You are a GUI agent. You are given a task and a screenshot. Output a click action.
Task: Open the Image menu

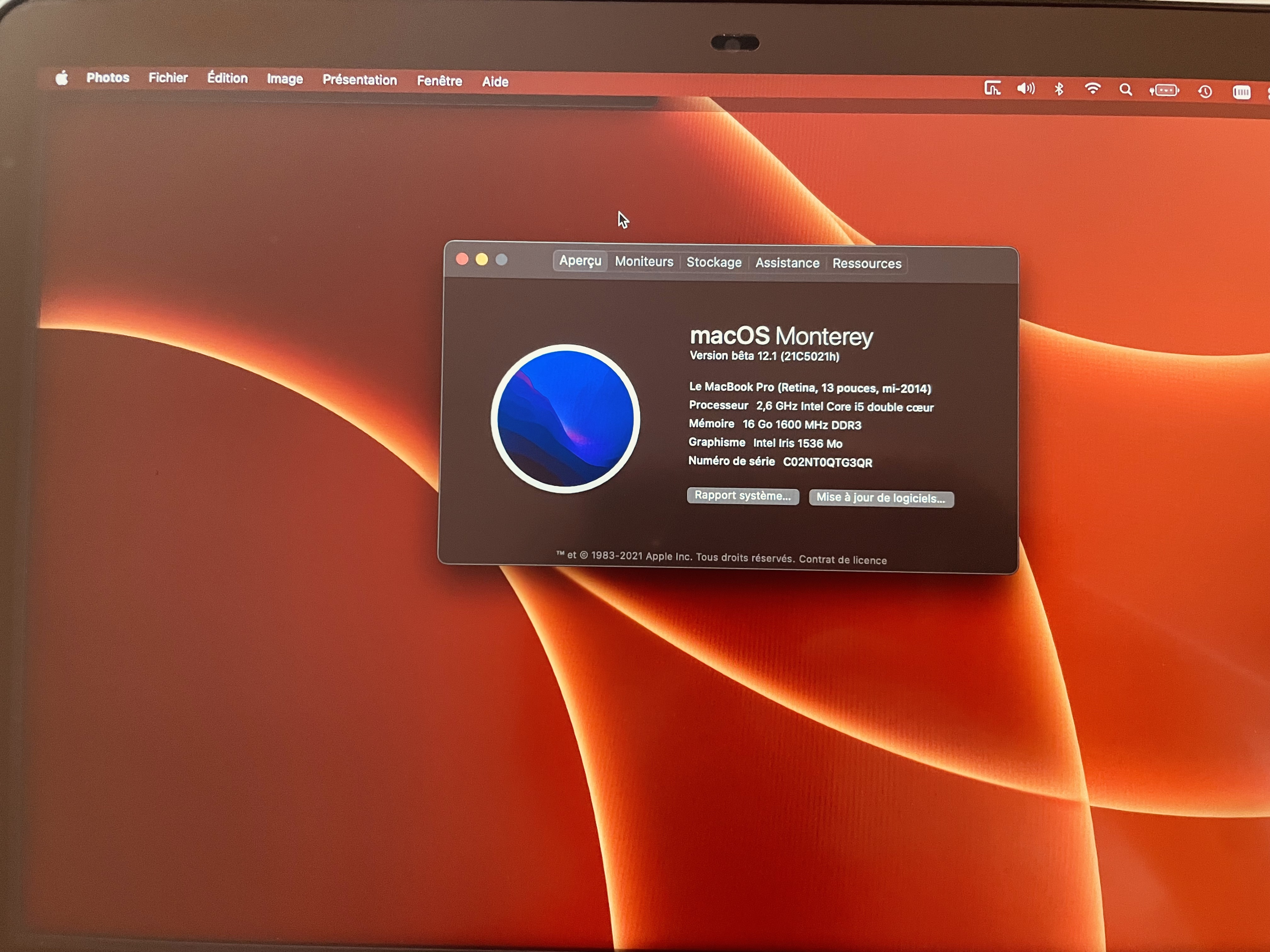tap(285, 79)
